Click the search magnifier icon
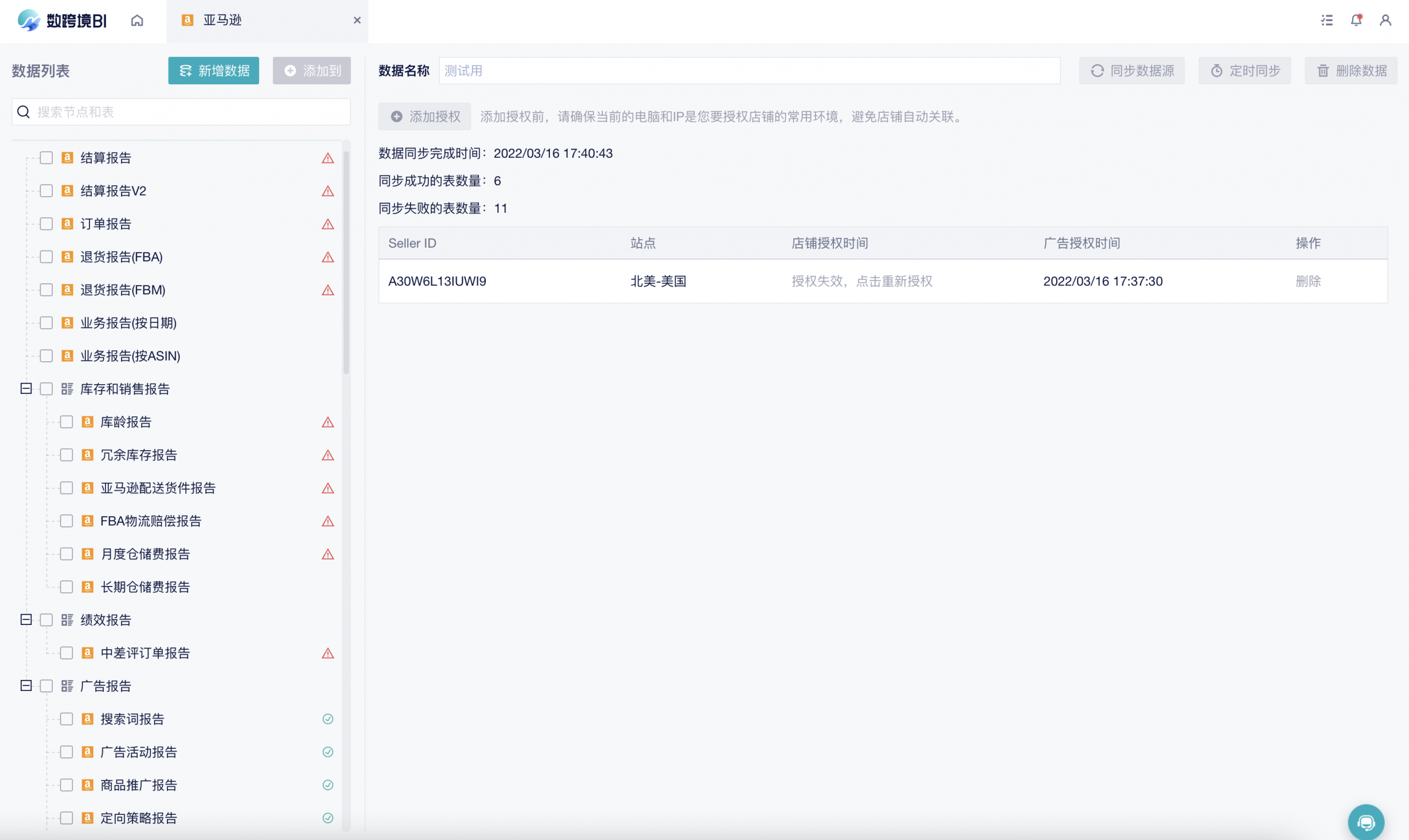Image resolution: width=1409 pixels, height=840 pixels. pos(24,112)
